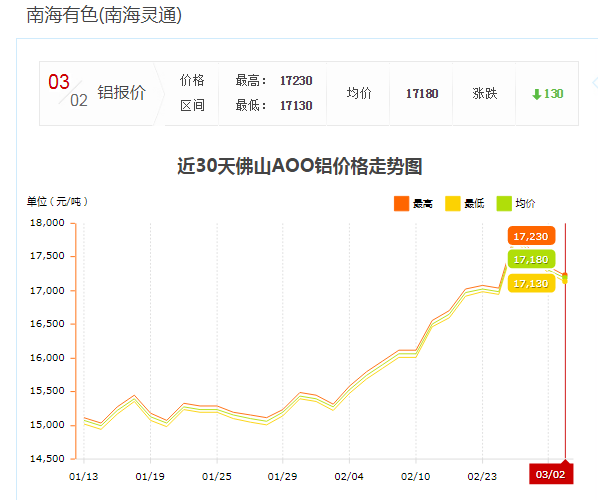Click the chart title 近30天佛山AOO铝价格走势图
The image size is (598, 500).
pyautogui.click(x=300, y=167)
